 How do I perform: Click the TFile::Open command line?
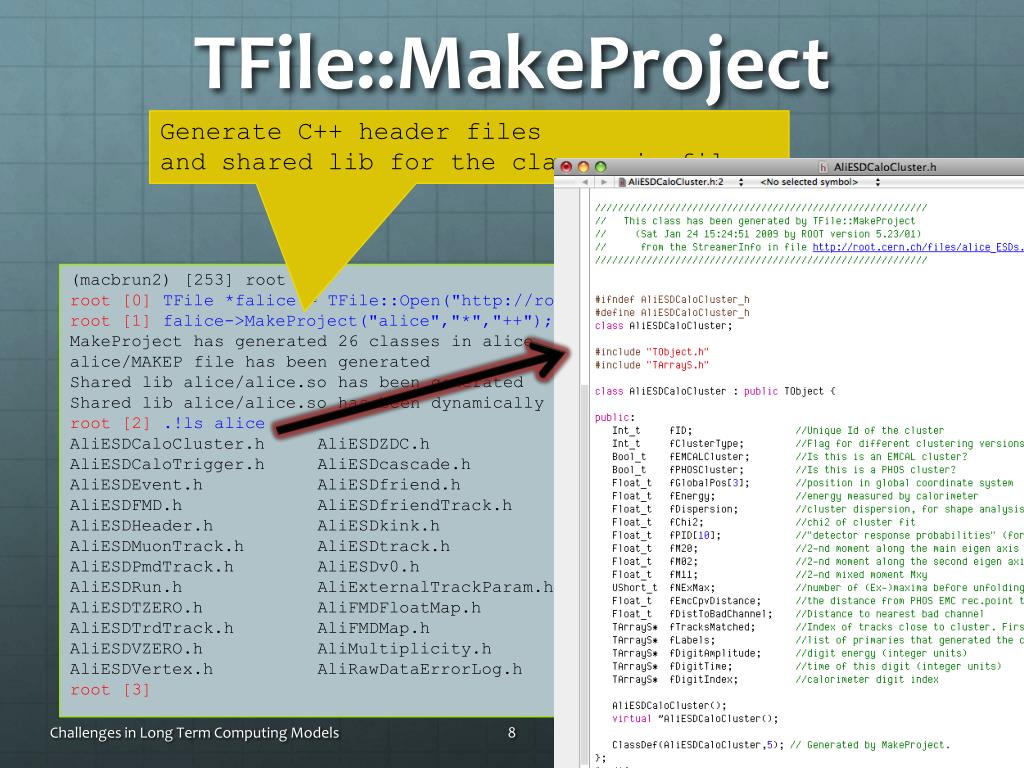coord(312,301)
